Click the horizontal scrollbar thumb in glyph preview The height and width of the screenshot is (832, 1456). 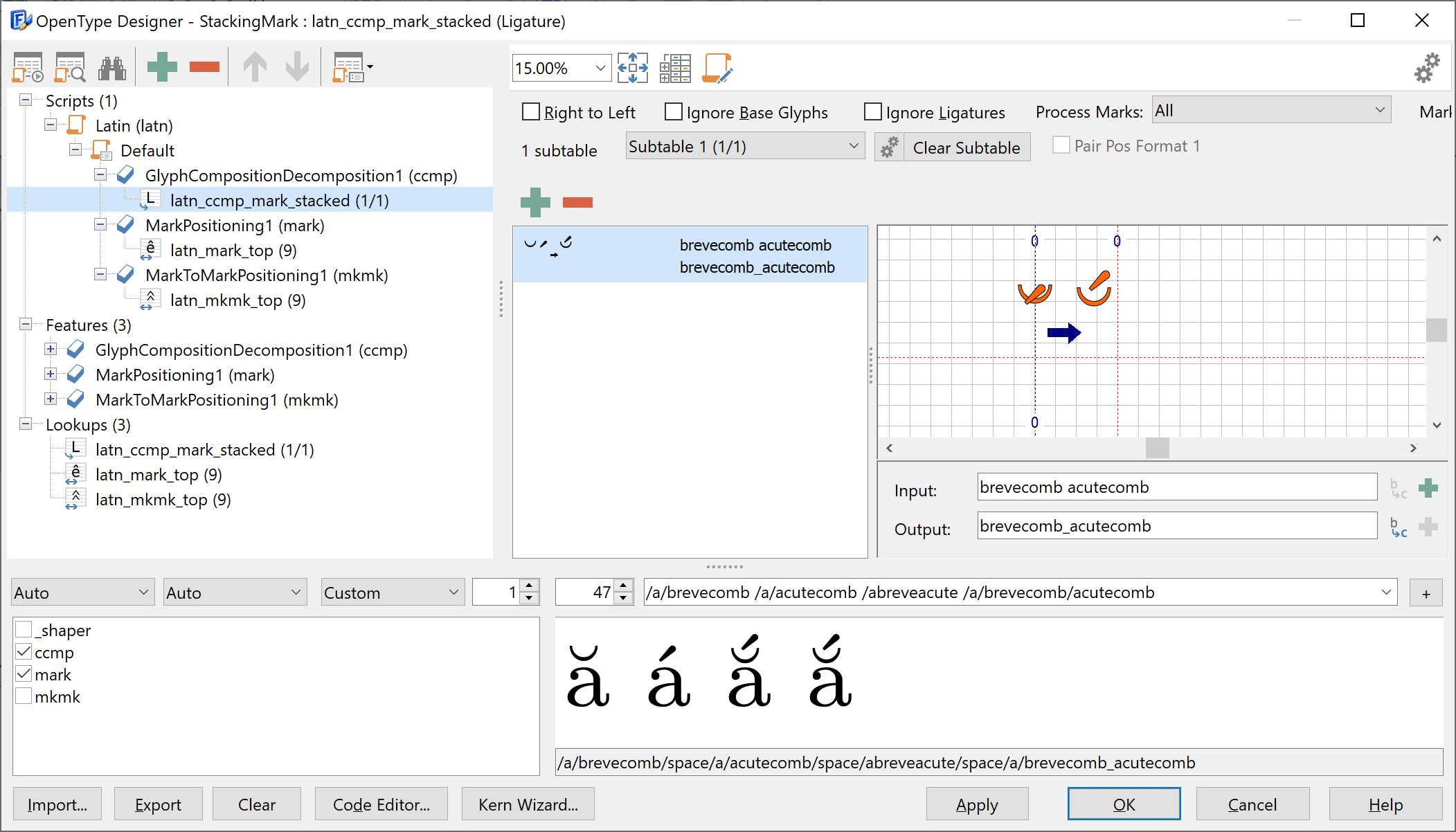pyautogui.click(x=1157, y=448)
